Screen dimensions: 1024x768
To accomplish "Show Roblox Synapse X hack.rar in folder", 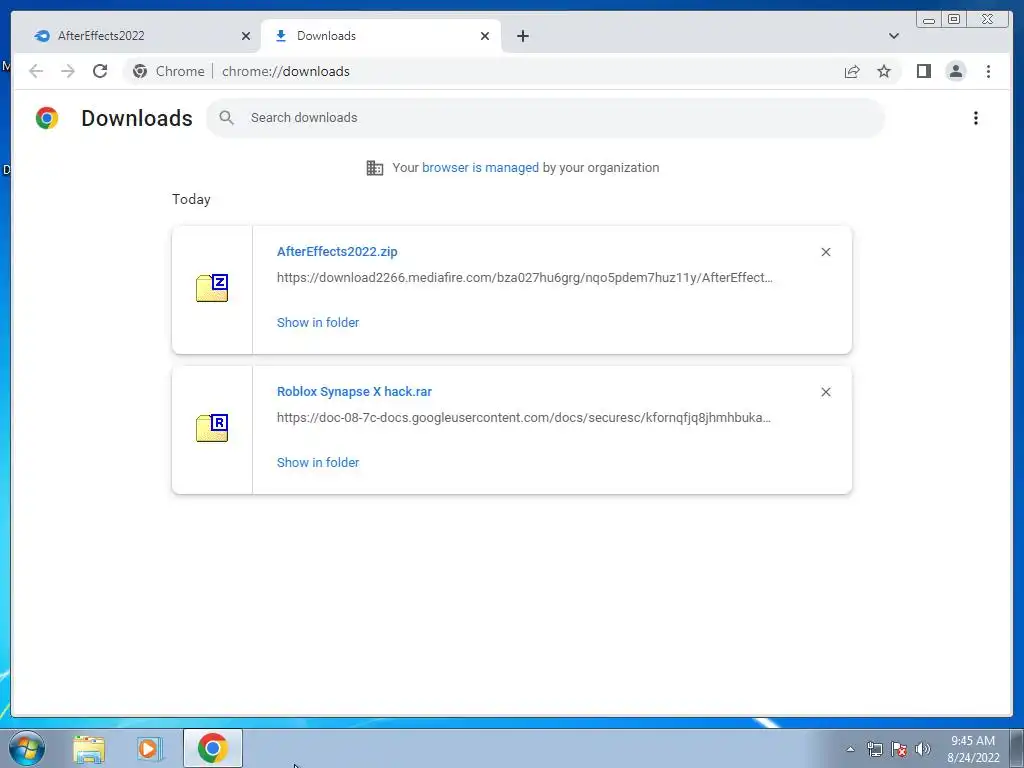I will (x=318, y=462).
